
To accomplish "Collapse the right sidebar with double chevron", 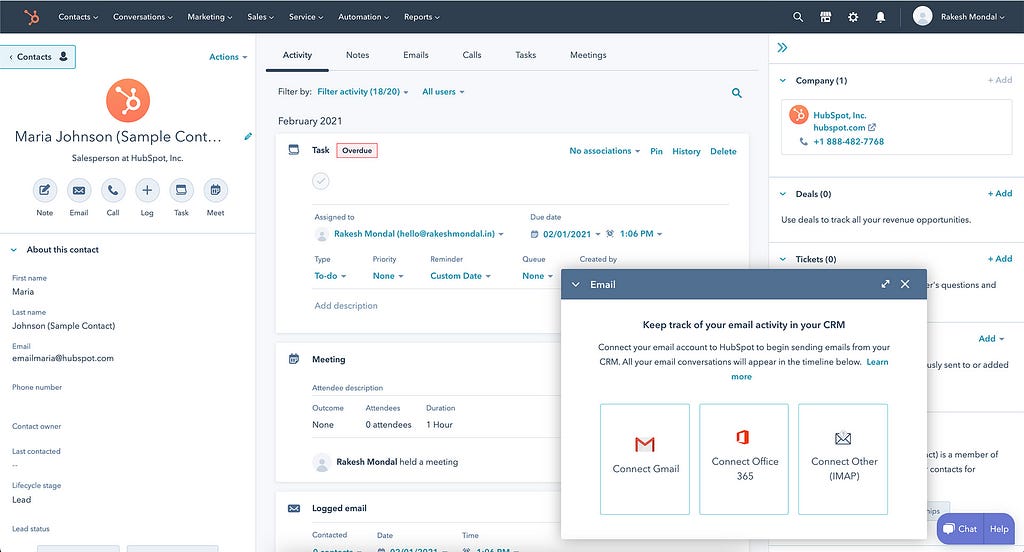I will click(782, 47).
